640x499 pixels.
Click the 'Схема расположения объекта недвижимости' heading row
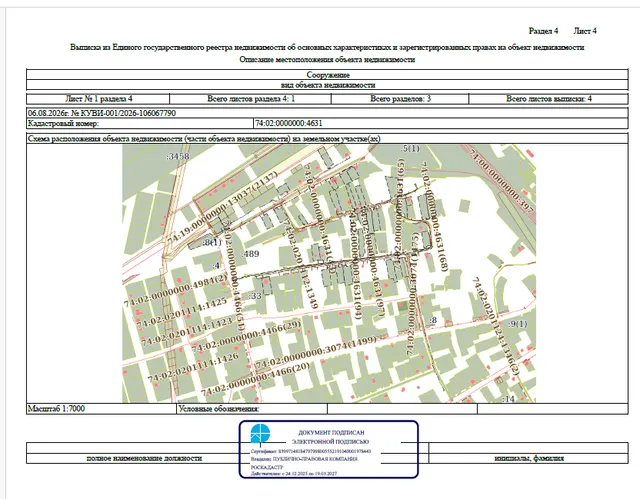pyautogui.click(x=327, y=139)
